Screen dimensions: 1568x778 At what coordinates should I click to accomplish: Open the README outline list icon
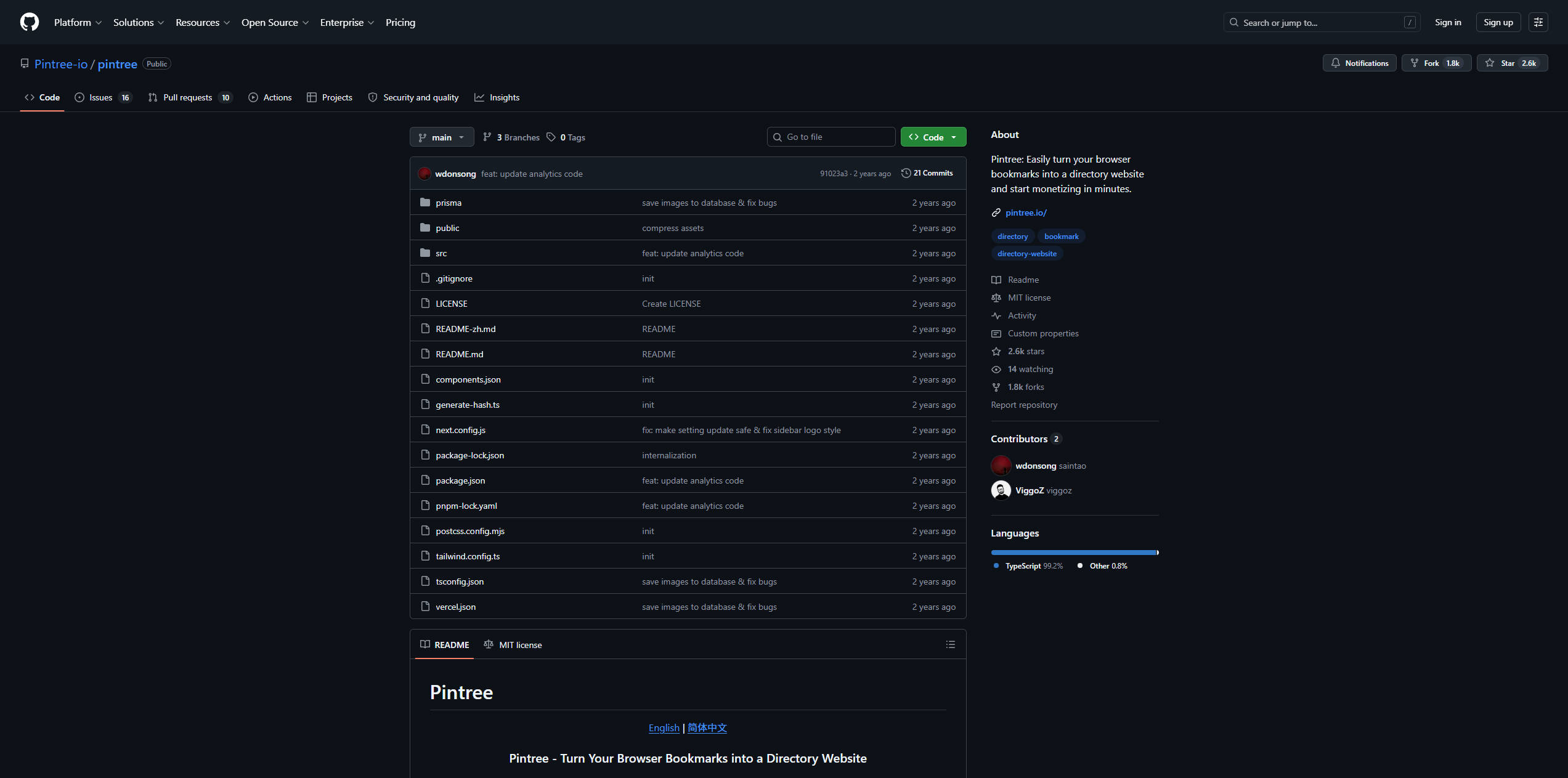pyautogui.click(x=950, y=644)
